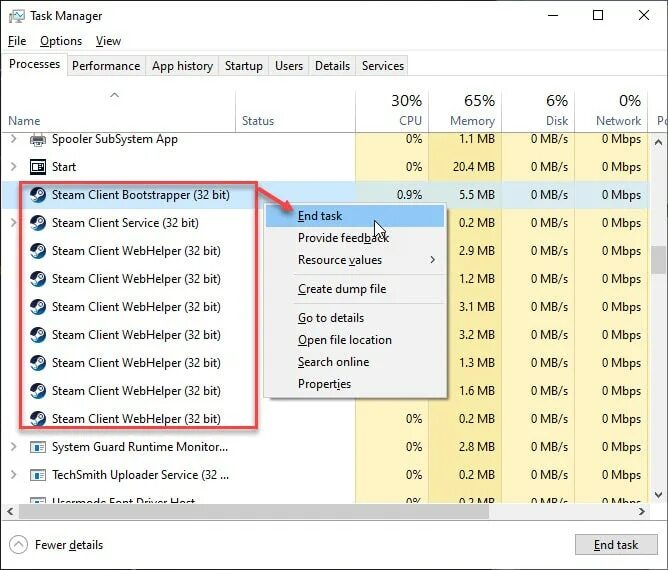Select the Processes tab
This screenshot has height=570, width=668.
[35, 64]
